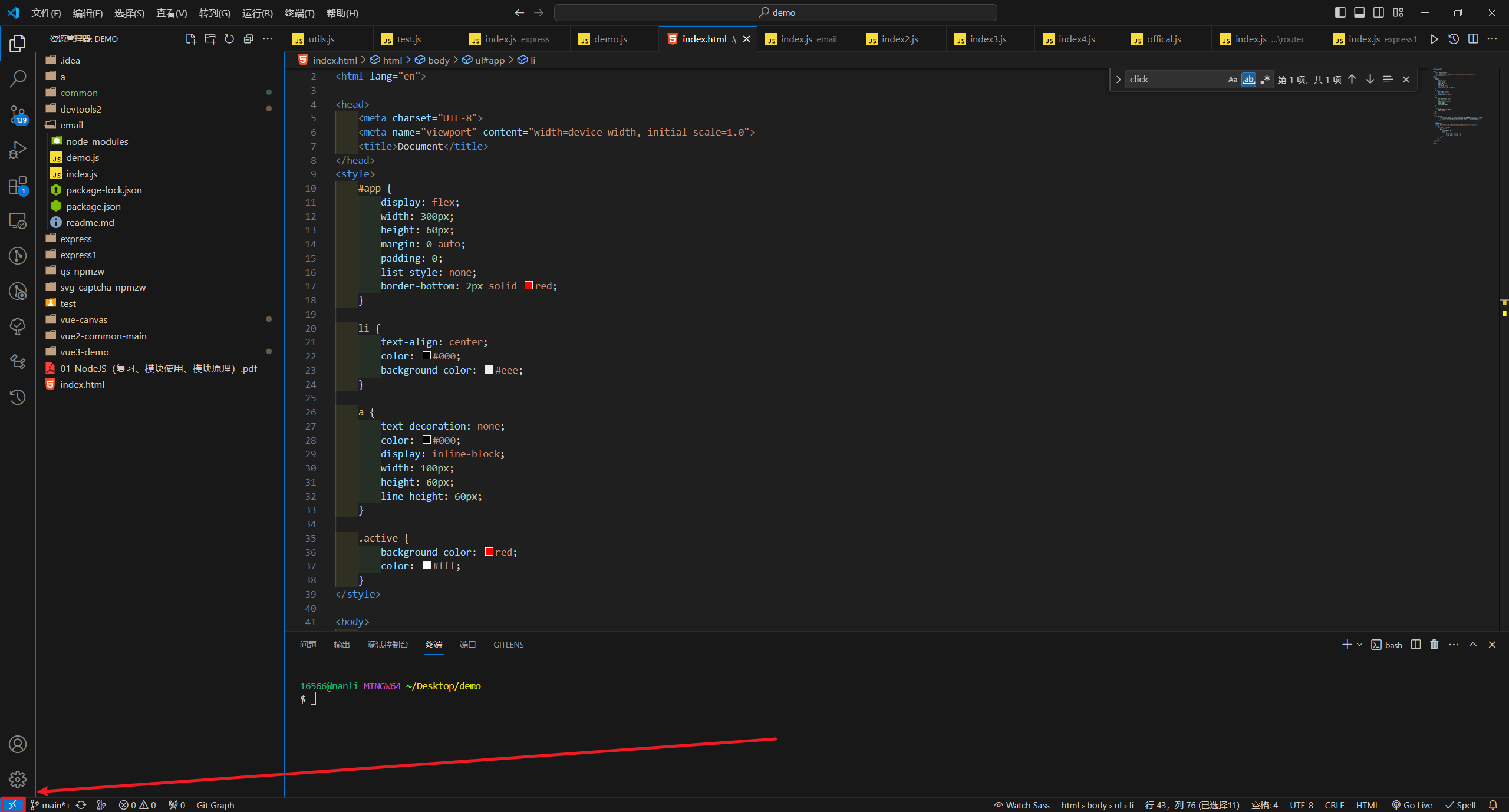Open Source Control view with 139 badge
This screenshot has height=812, width=1509.
(x=18, y=114)
